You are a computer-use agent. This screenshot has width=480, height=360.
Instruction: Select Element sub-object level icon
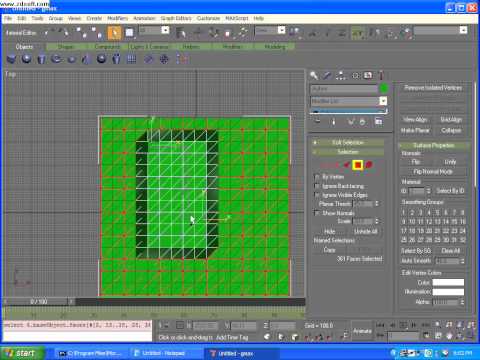(x=369, y=165)
